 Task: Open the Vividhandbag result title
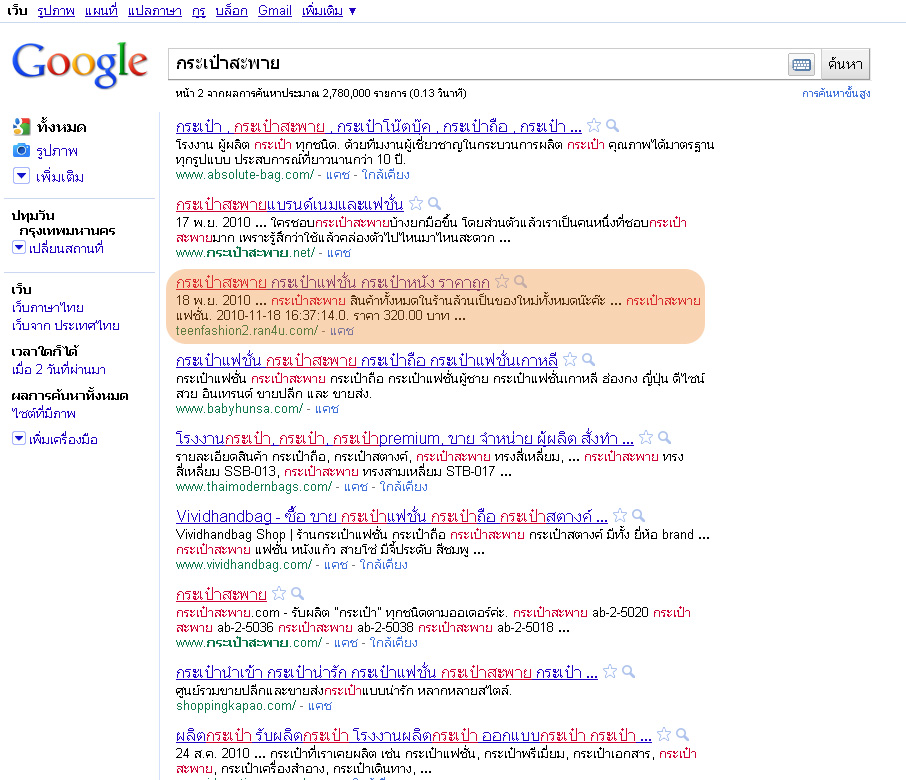[392, 517]
